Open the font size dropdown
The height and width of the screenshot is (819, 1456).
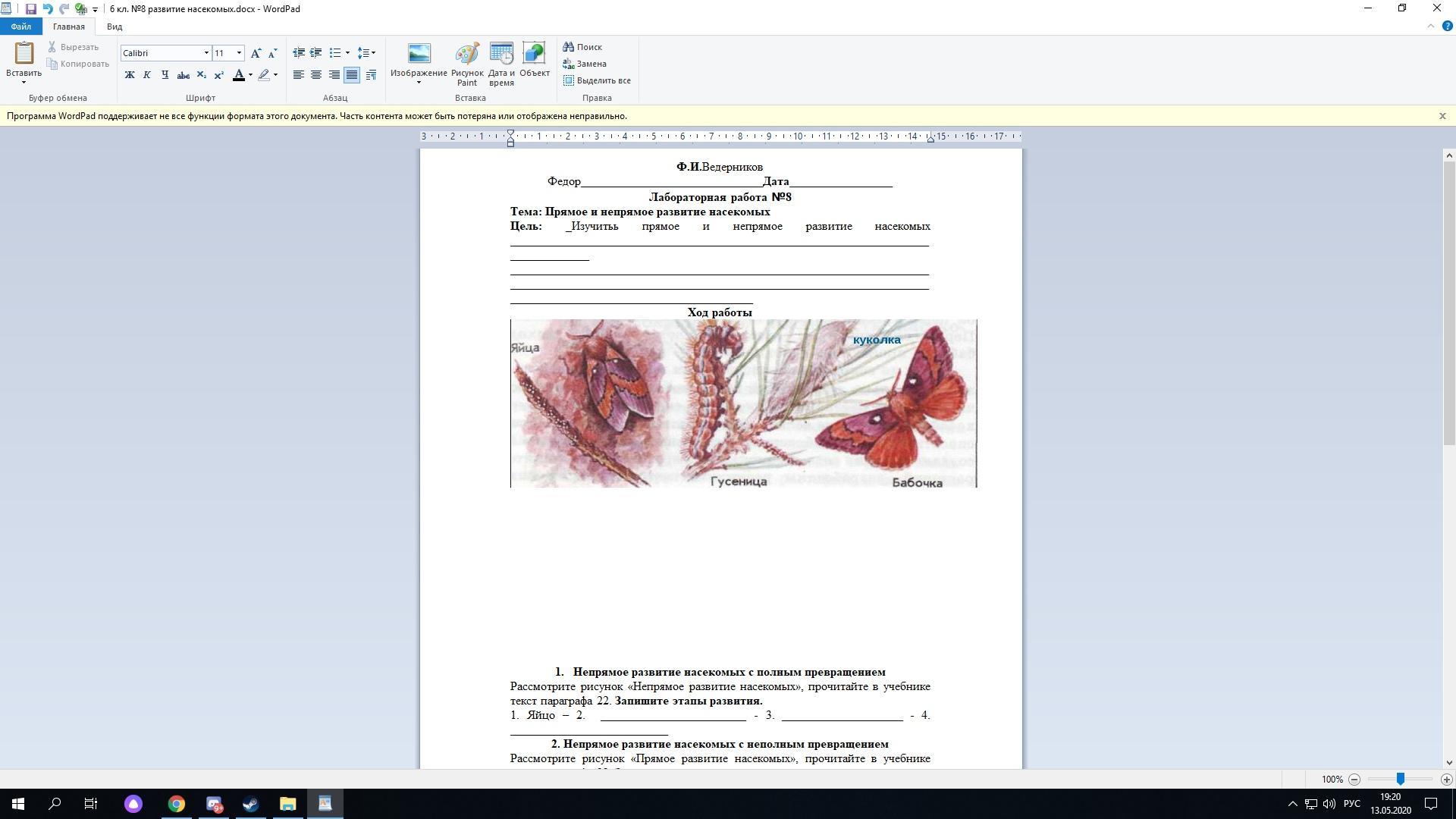[x=239, y=53]
